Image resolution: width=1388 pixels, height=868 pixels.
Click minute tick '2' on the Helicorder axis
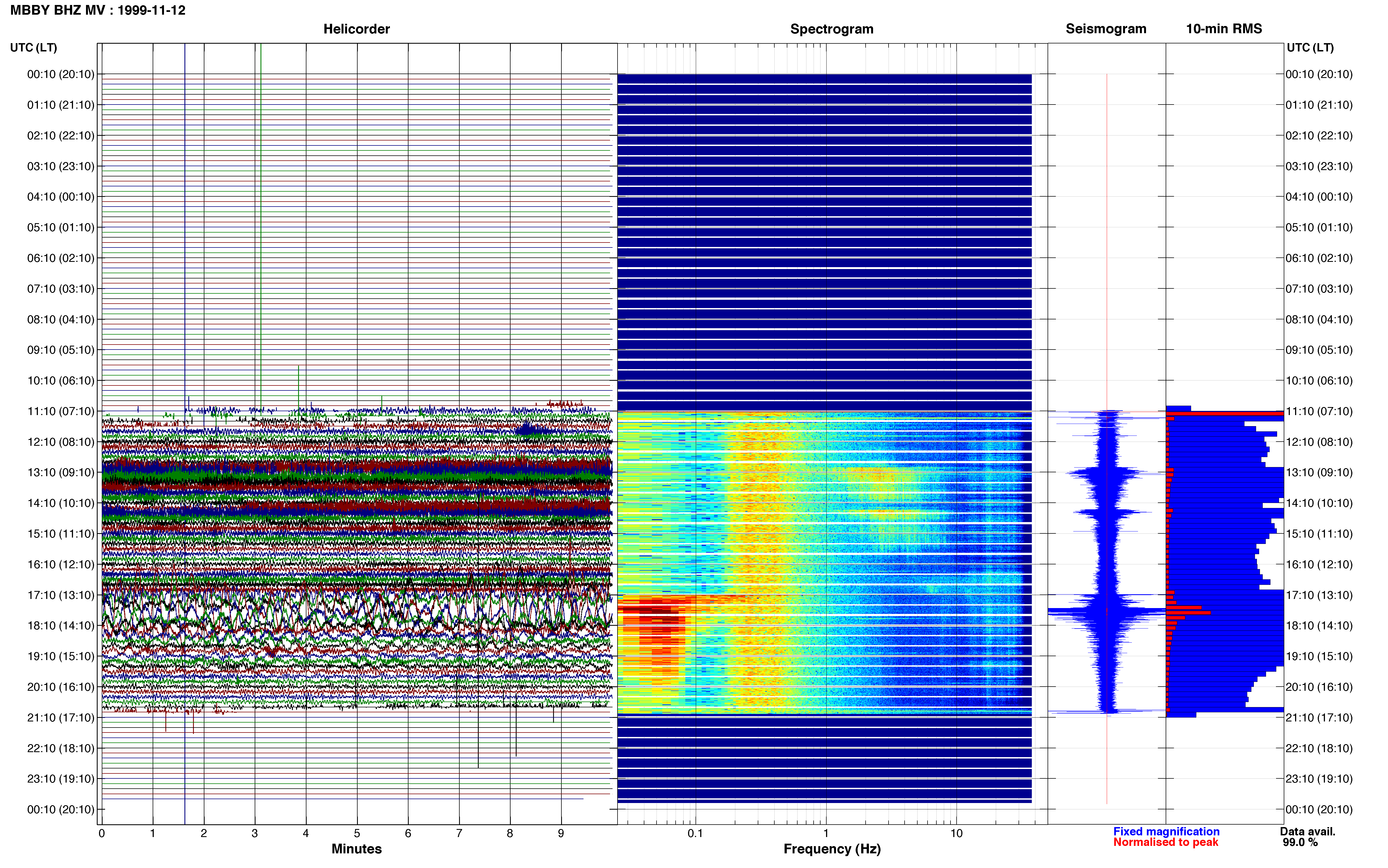204,833
